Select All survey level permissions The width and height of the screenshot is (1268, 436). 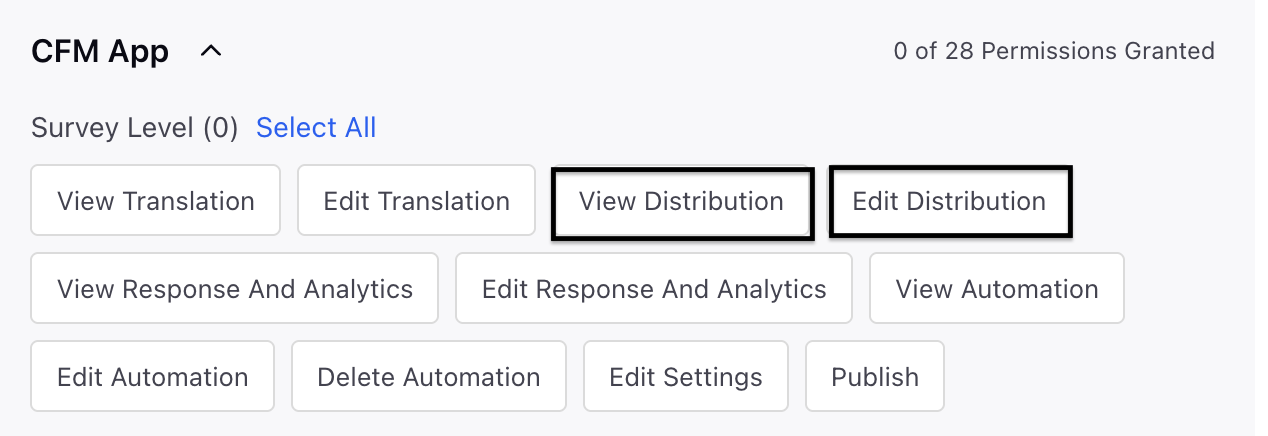point(316,128)
